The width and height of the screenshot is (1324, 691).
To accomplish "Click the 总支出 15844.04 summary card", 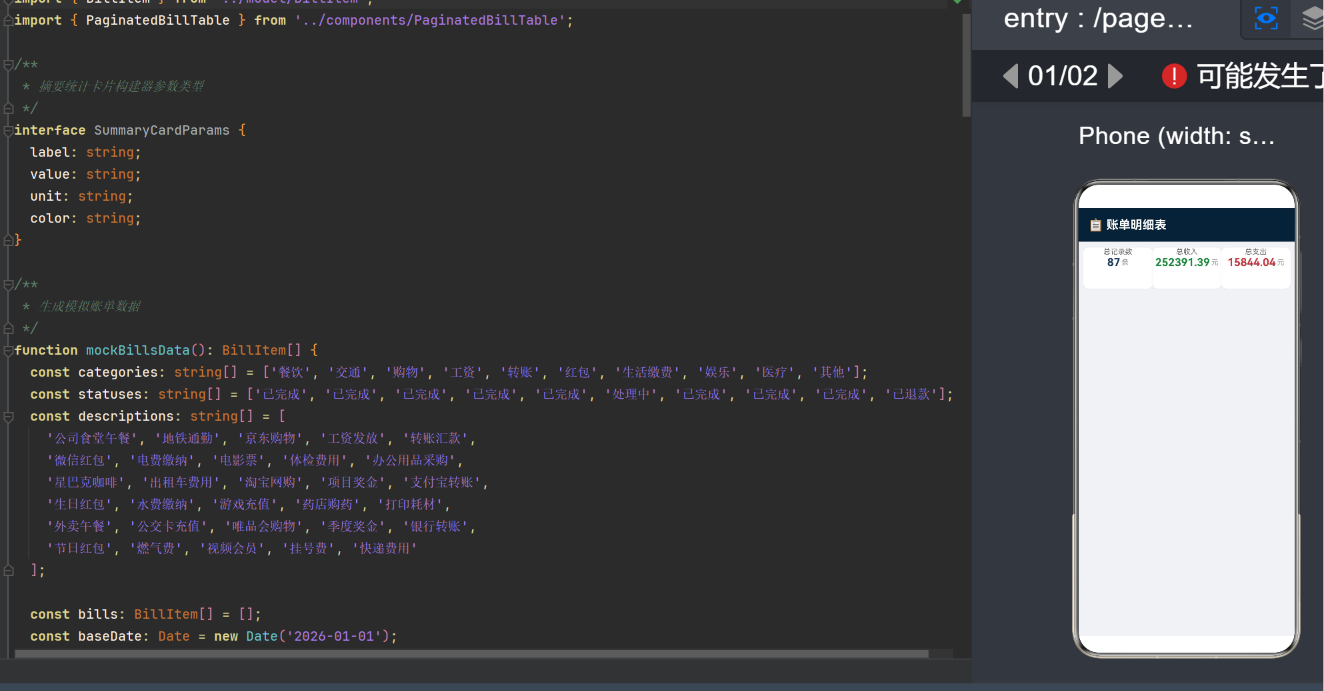I will pyautogui.click(x=1255, y=267).
